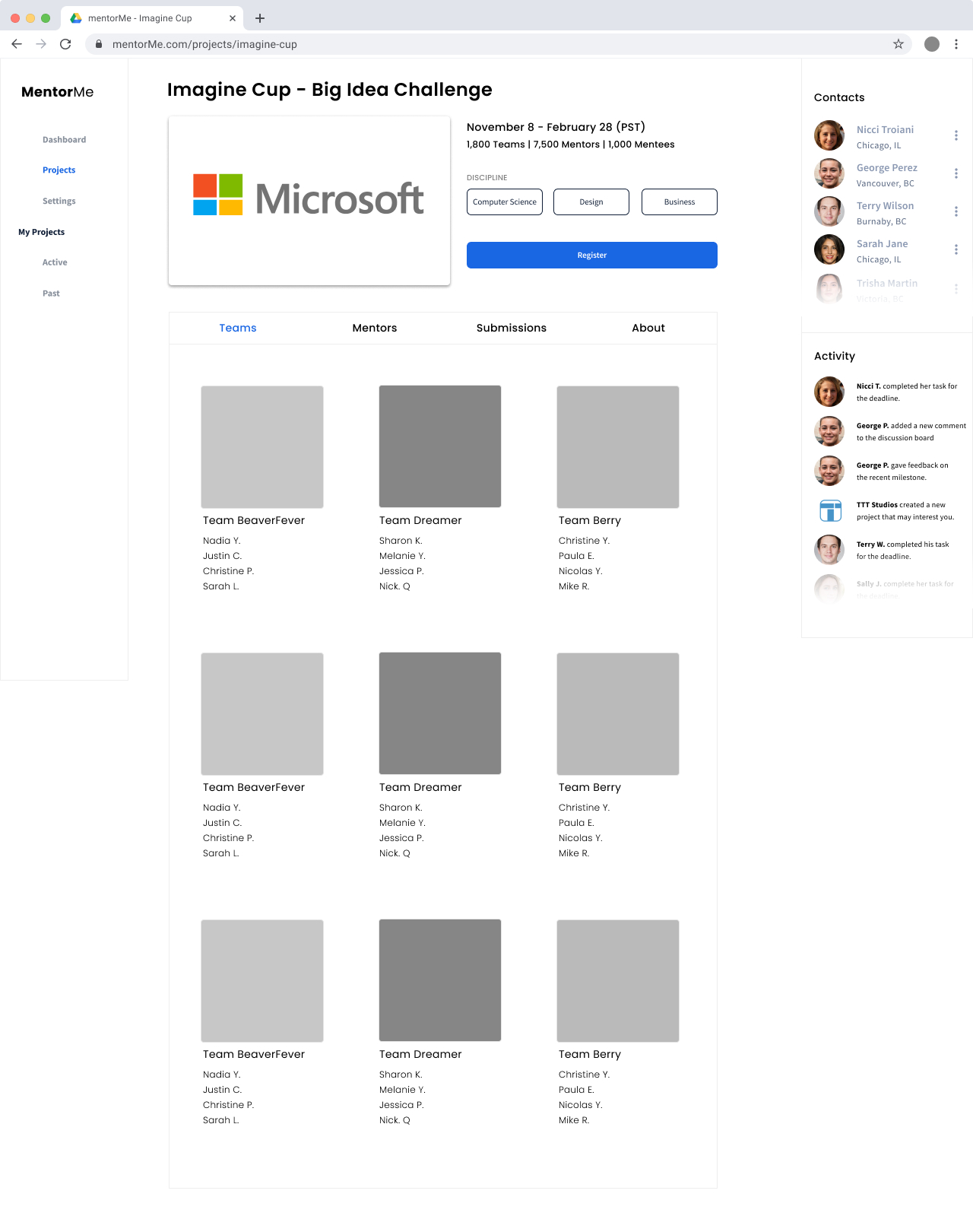973x1232 pixels.
Task: Open Projects in the sidebar
Action: 59,170
